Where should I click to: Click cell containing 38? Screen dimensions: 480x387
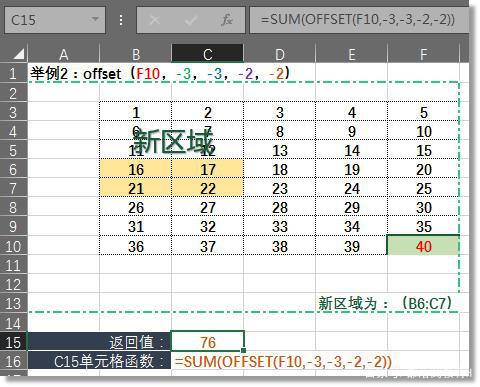[280, 246]
